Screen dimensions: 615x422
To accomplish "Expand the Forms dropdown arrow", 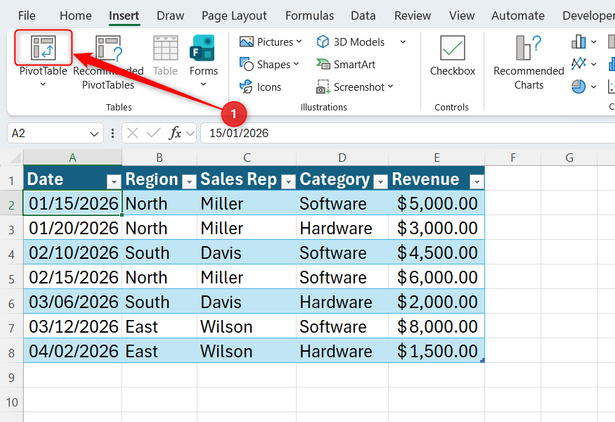I will 203,84.
